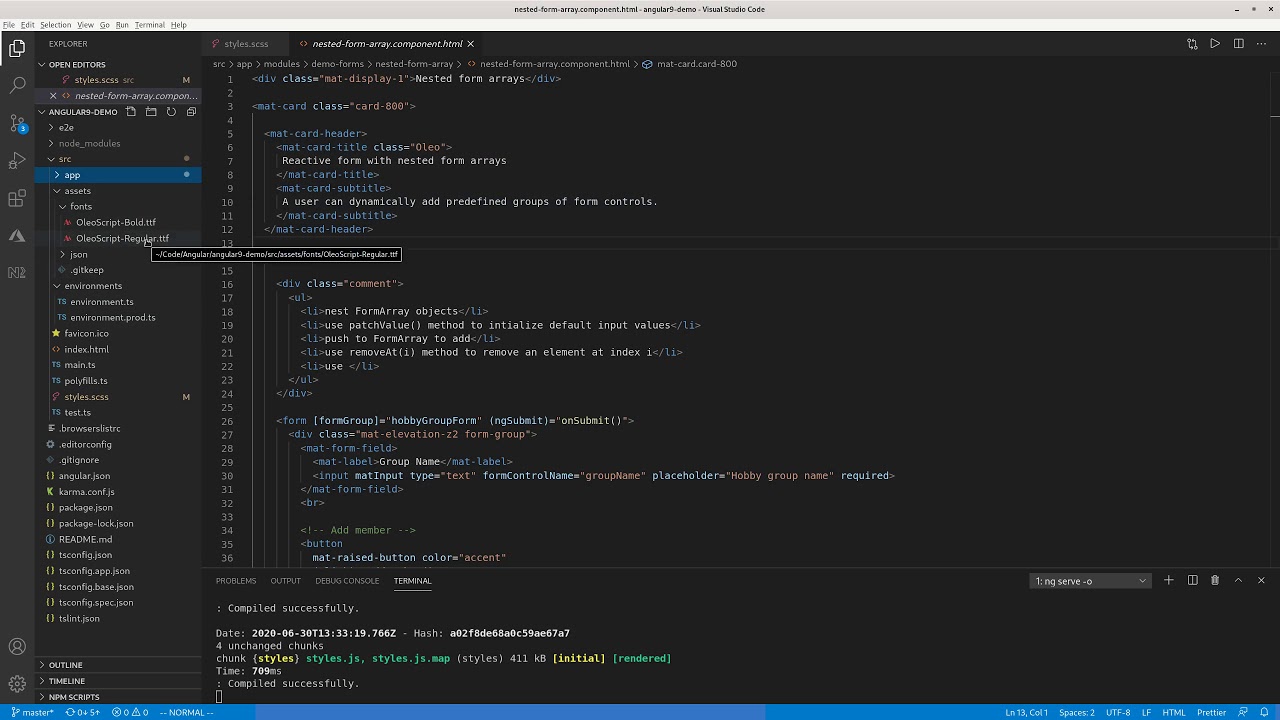Open the NX Console activity bar icon

click(17, 272)
